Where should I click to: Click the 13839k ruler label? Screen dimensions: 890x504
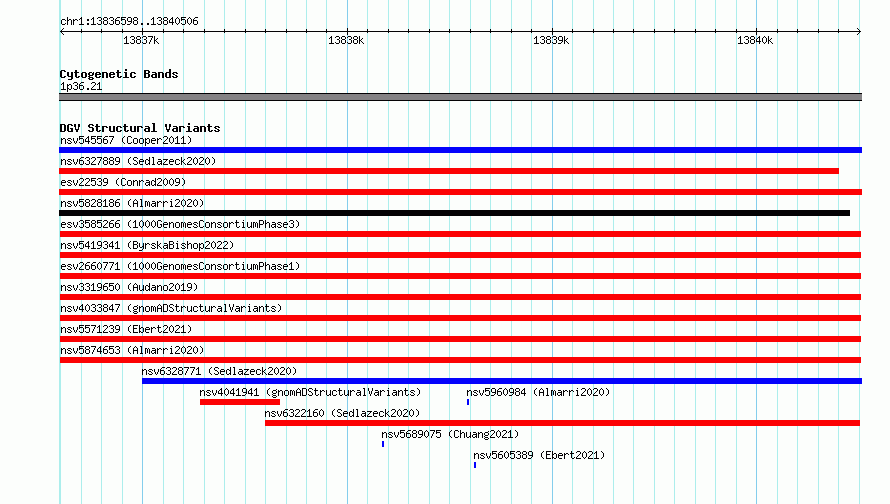[551, 40]
